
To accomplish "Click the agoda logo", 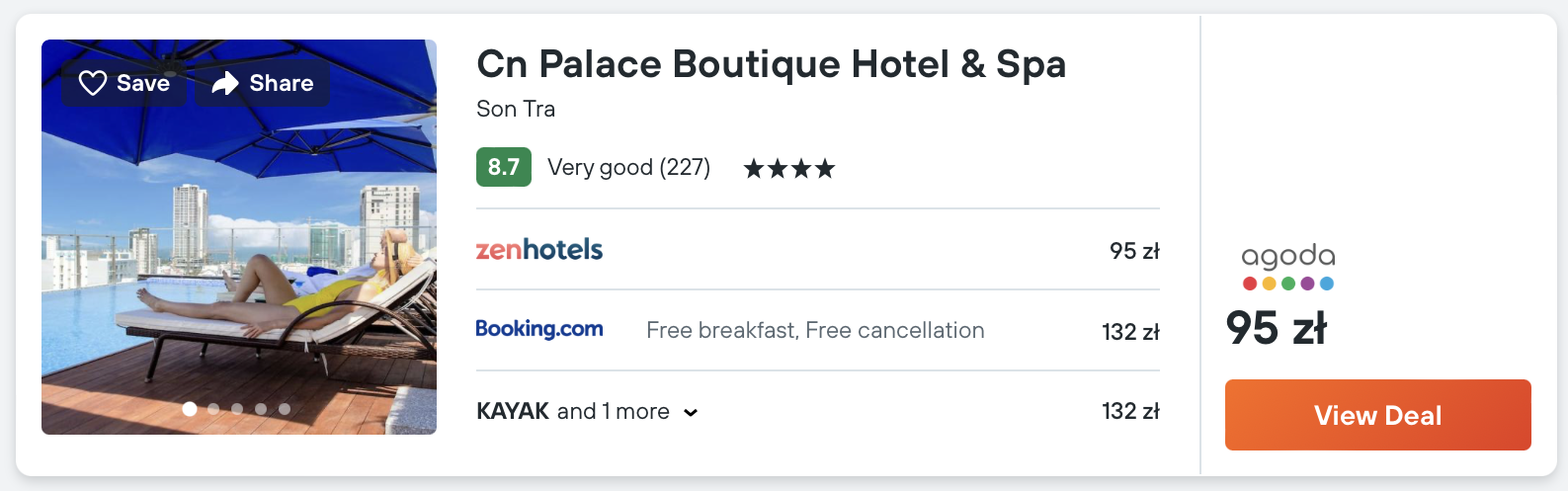I will 1287,267.
